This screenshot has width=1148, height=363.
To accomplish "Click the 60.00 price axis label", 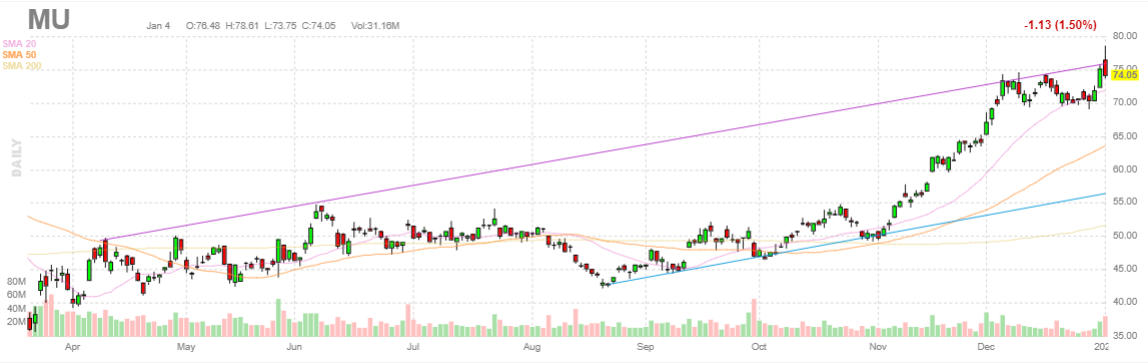I will [1125, 170].
